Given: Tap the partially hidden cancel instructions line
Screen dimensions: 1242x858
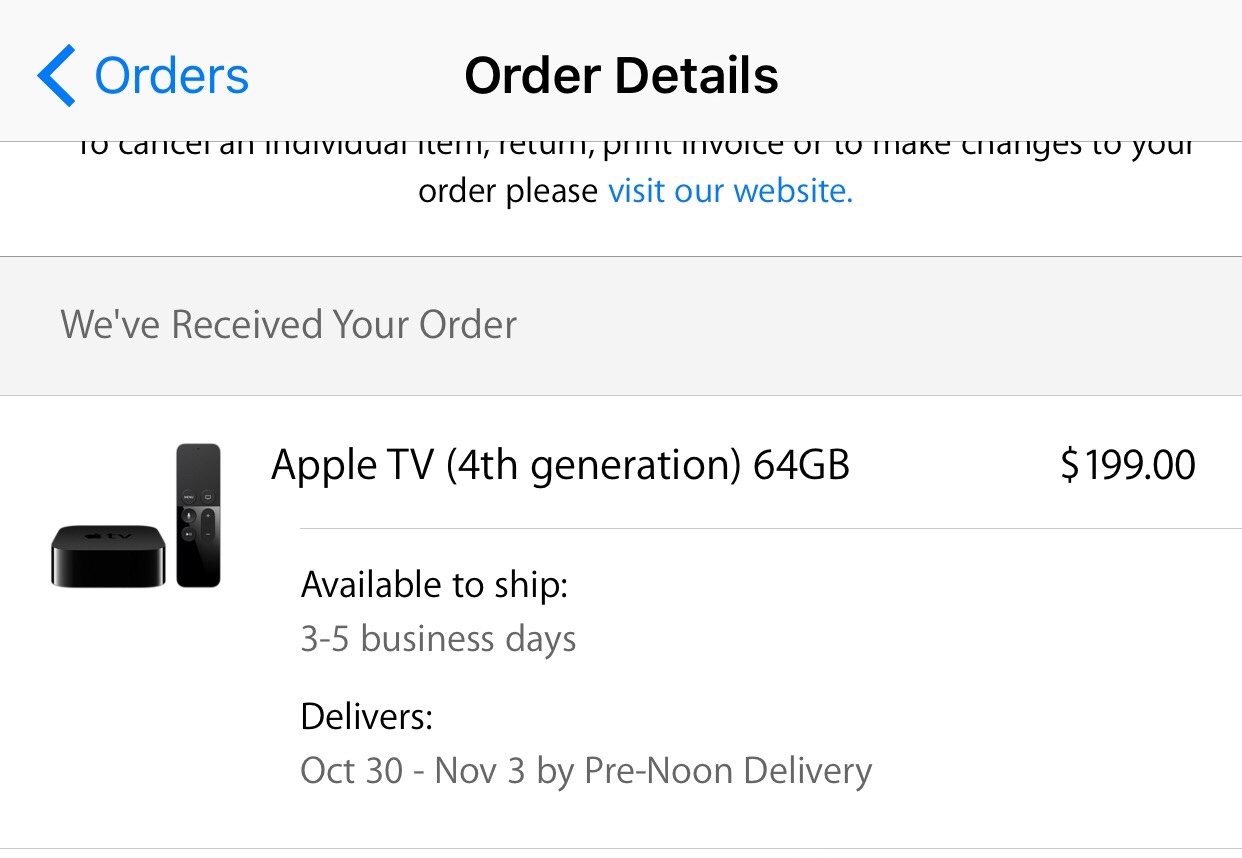Looking at the screenshot, I should [634, 148].
